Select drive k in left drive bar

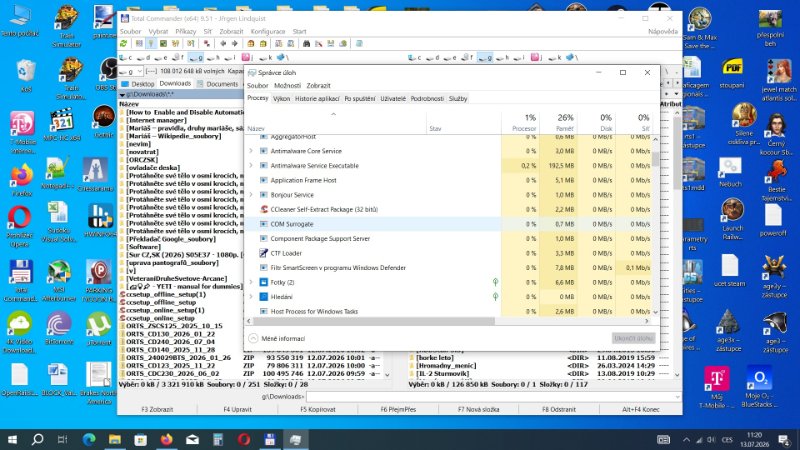point(266,58)
